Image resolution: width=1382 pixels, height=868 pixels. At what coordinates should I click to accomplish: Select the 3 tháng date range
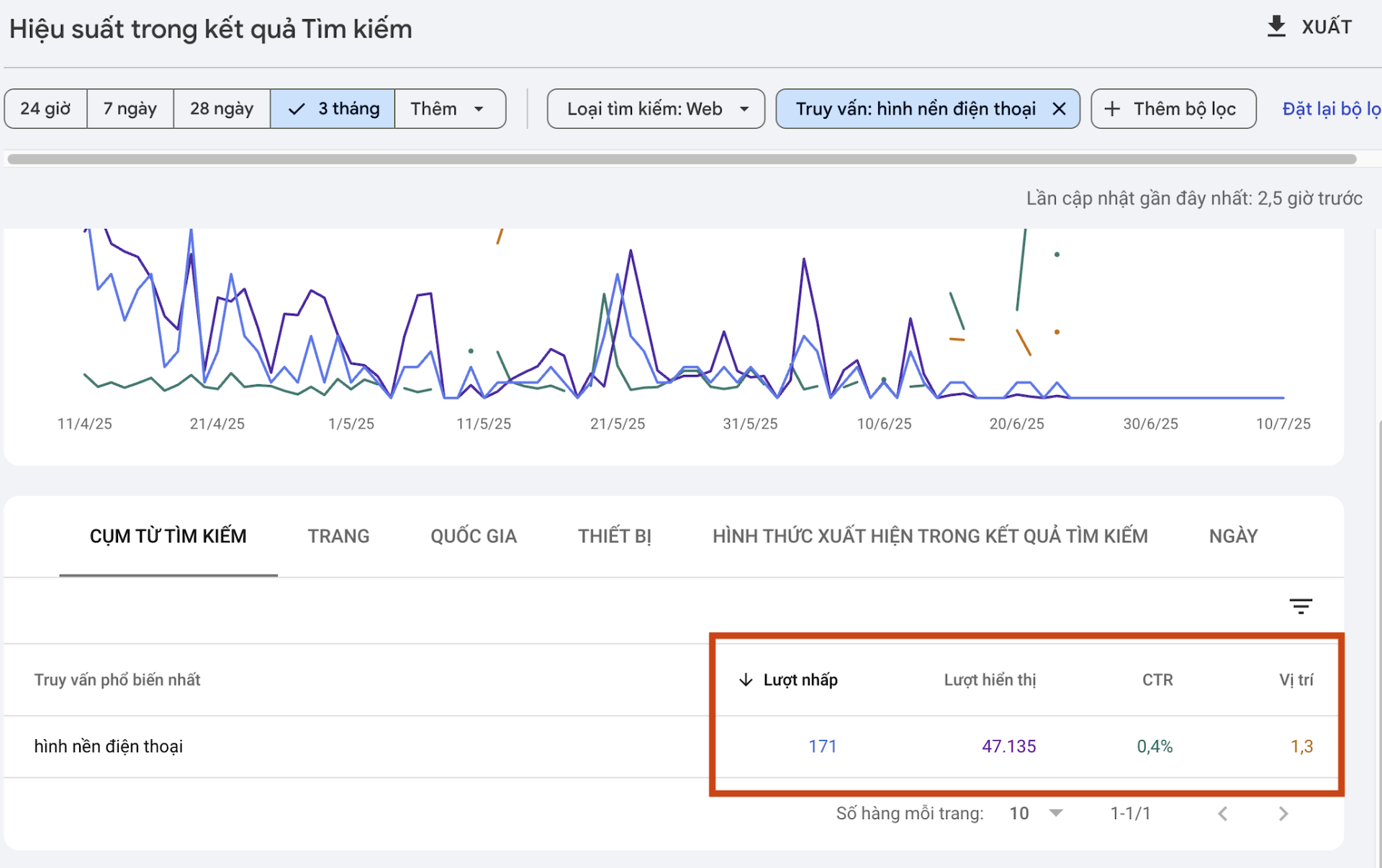pos(333,109)
